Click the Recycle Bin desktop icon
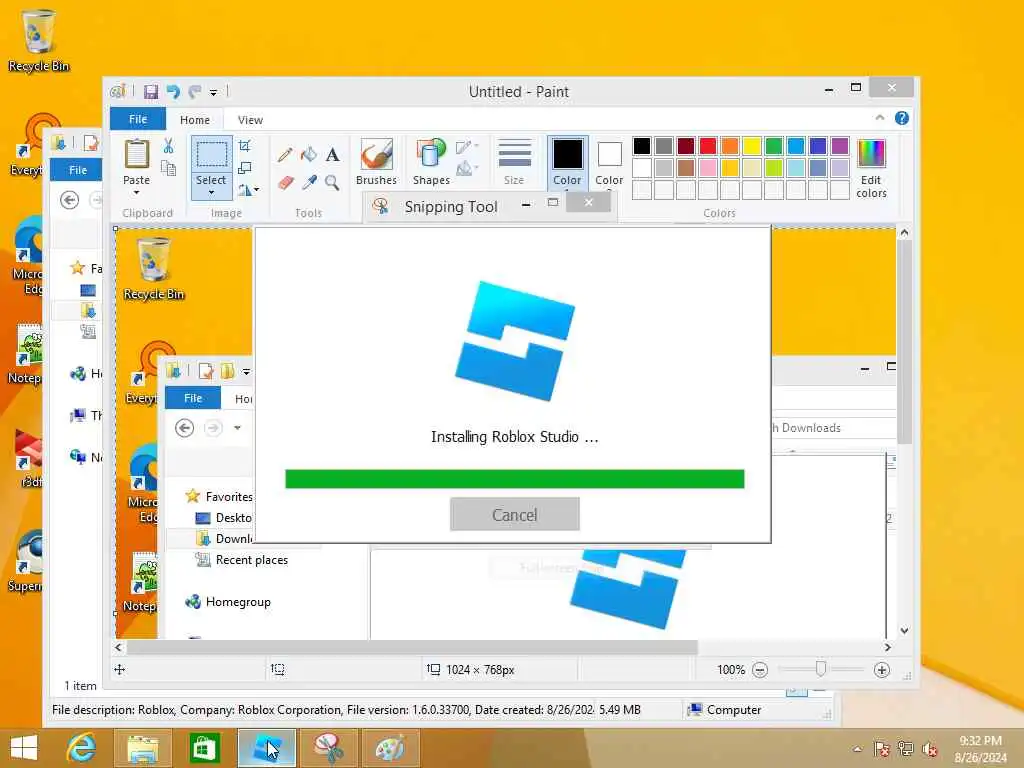The width and height of the screenshot is (1024, 768). click(39, 40)
